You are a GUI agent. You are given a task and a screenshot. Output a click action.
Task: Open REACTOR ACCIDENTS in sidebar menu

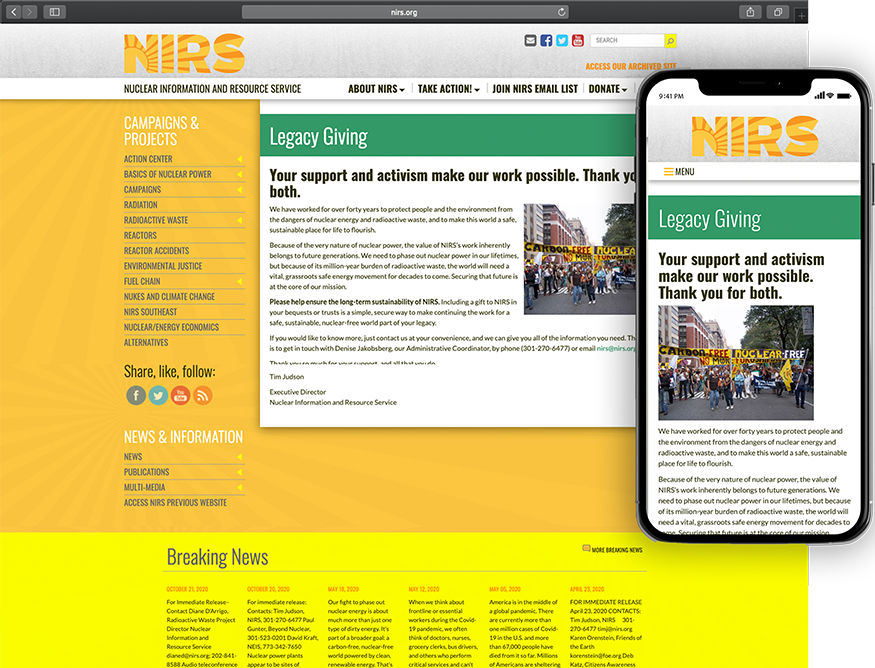point(156,251)
